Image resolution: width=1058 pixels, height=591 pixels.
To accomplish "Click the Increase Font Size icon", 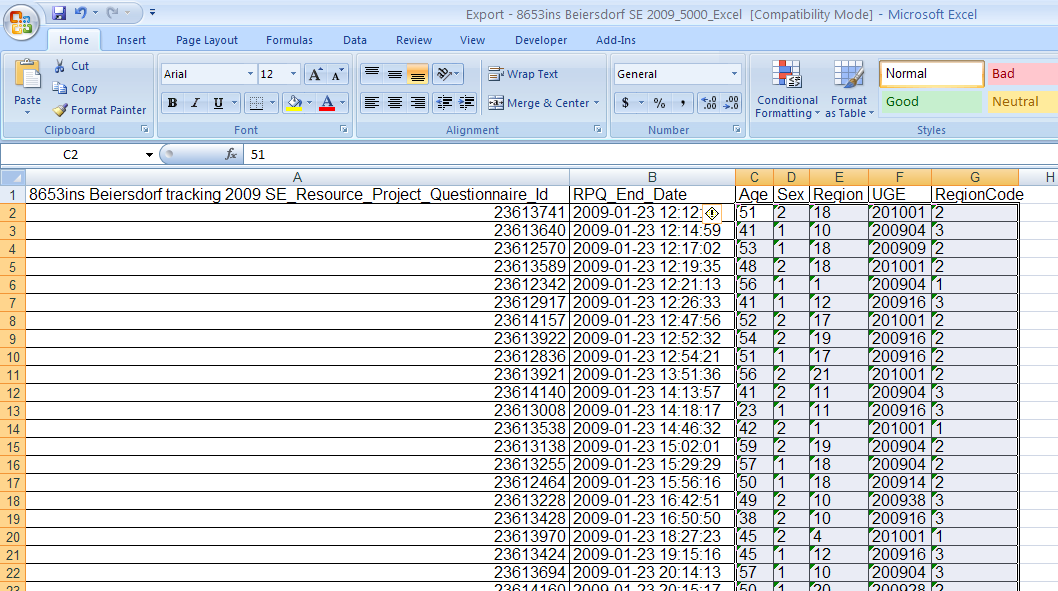I will [x=315, y=75].
